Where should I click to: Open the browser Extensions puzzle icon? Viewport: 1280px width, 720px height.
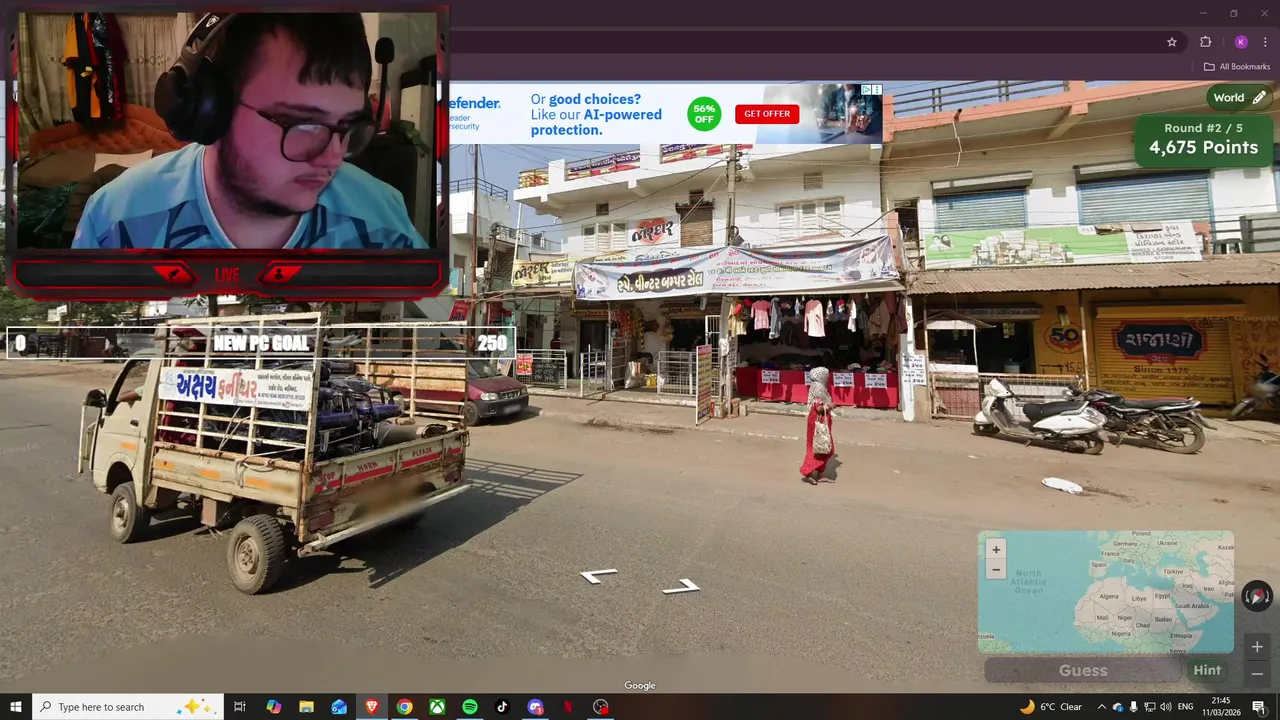pyautogui.click(x=1205, y=42)
